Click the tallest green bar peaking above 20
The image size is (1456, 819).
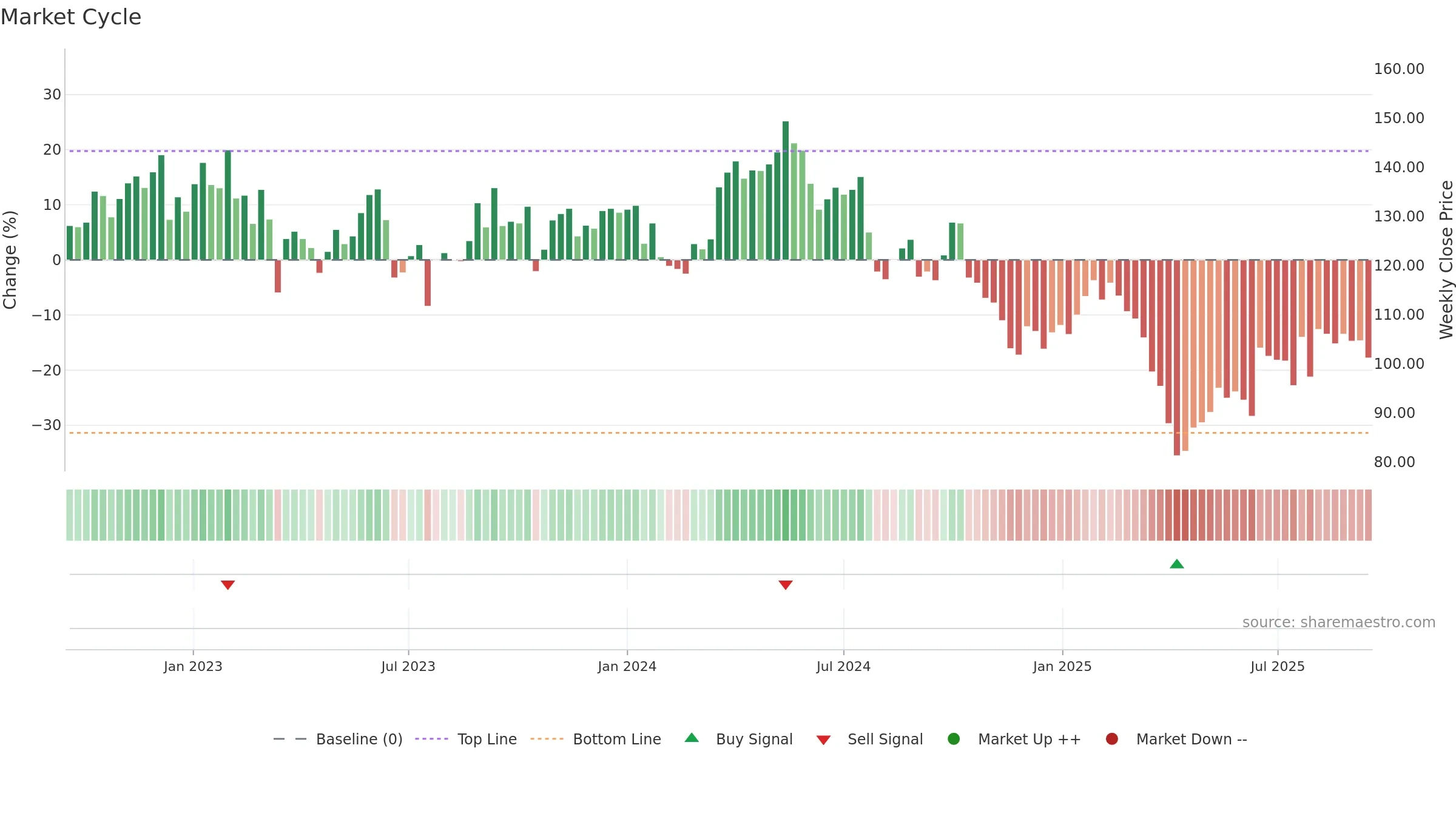786,190
